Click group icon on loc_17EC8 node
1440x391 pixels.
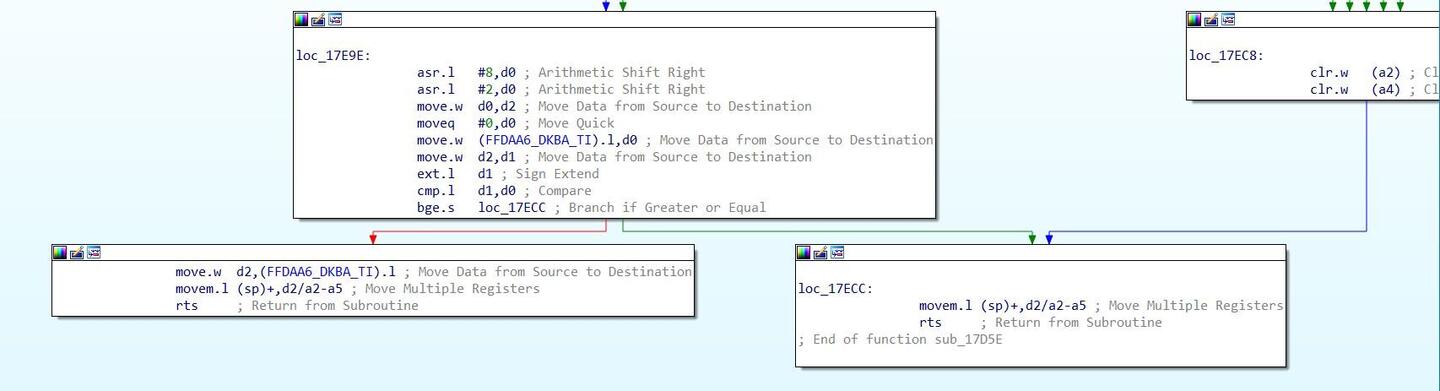point(1228,19)
